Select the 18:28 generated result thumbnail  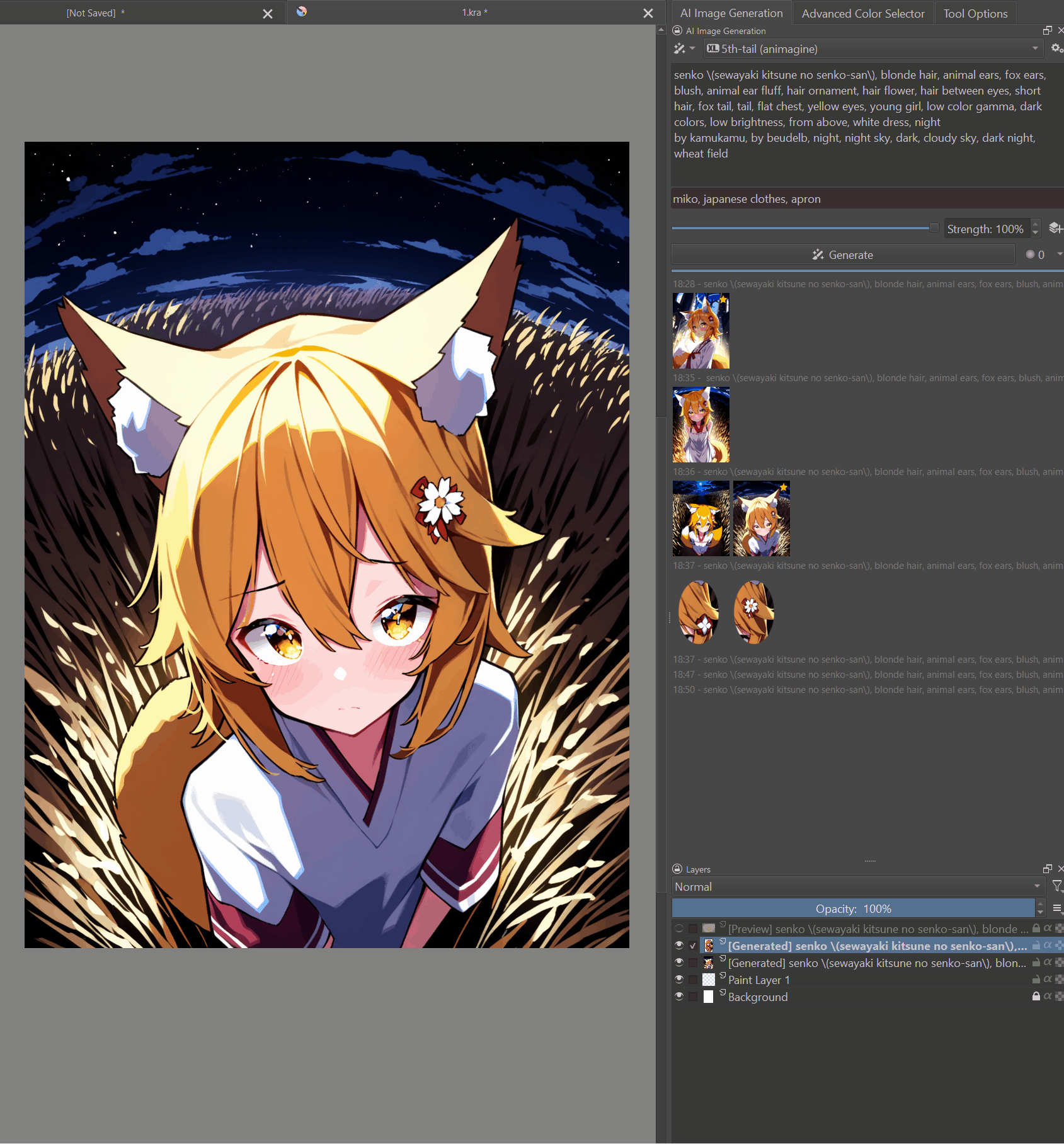701,331
